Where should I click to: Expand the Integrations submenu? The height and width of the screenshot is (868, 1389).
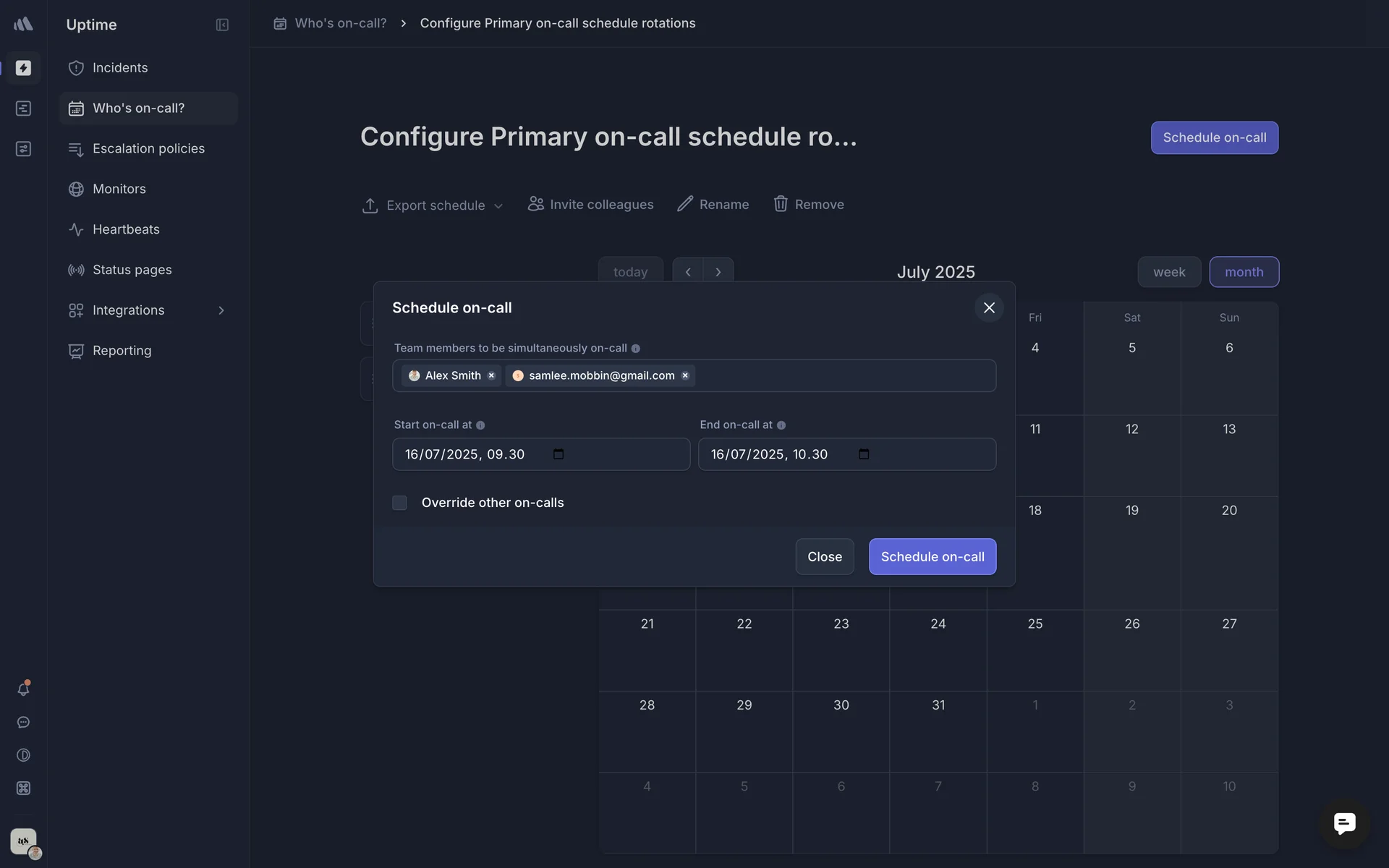point(221,310)
